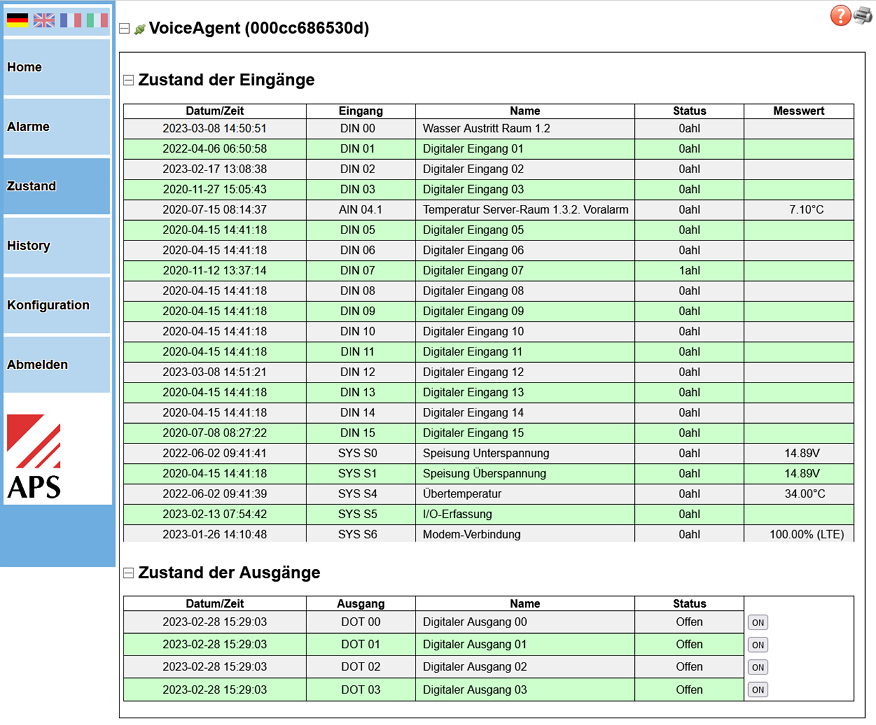Viewport: 876px width, 725px height.
Task: Select 'Speisung Unterspannung' name cell
Action: tap(525, 454)
